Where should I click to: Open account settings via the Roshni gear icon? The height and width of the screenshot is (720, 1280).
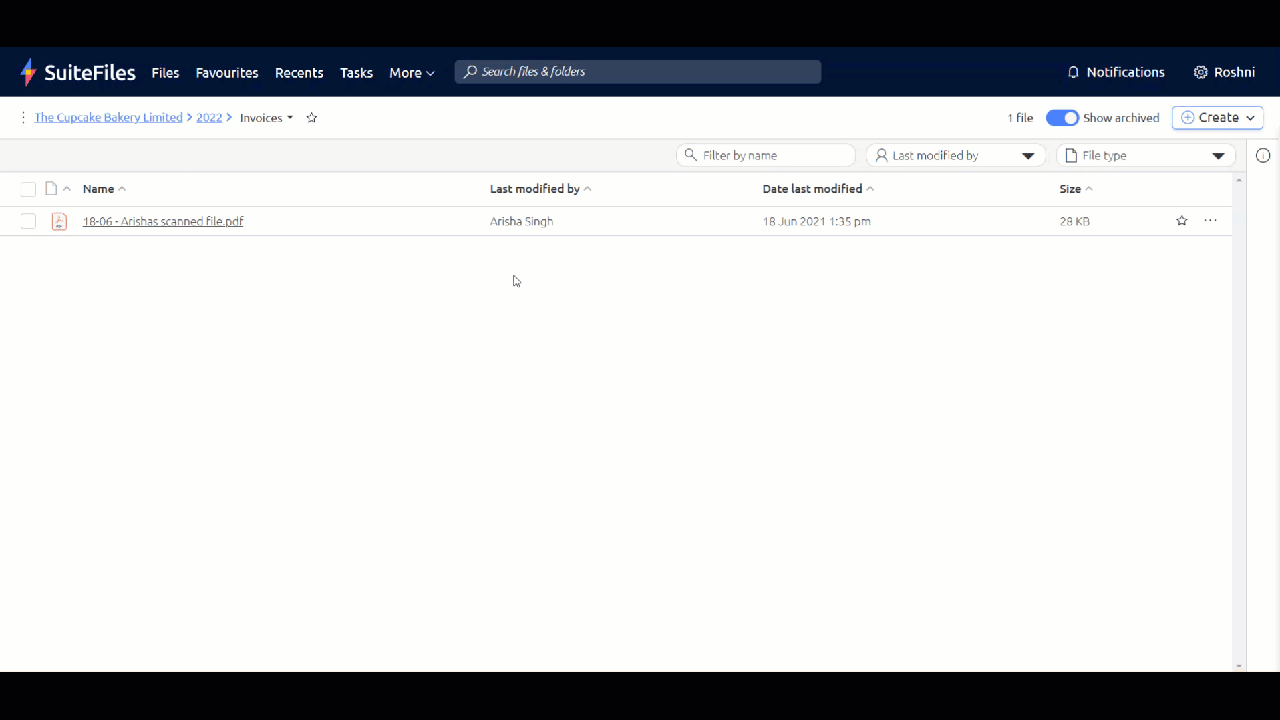[x=1201, y=72]
